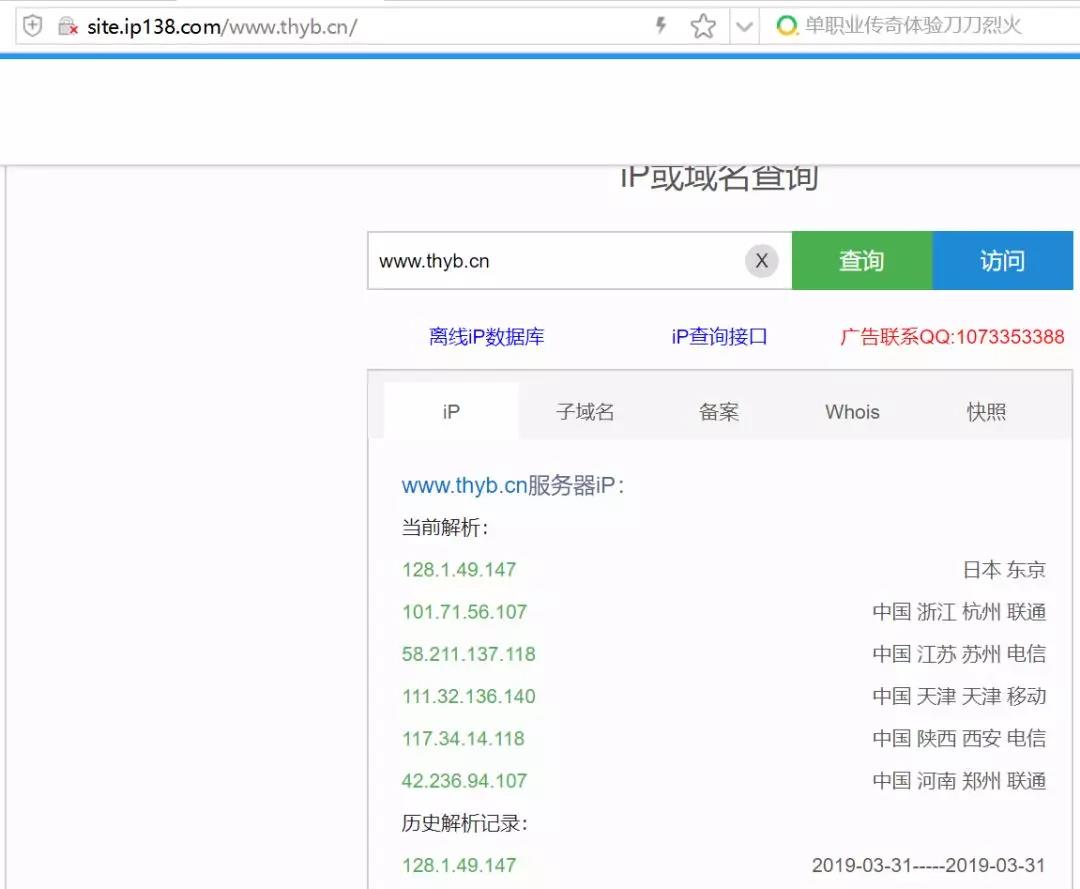Click the lightning bolt icon near the address bar
This screenshot has width=1080, height=889.
(662, 26)
